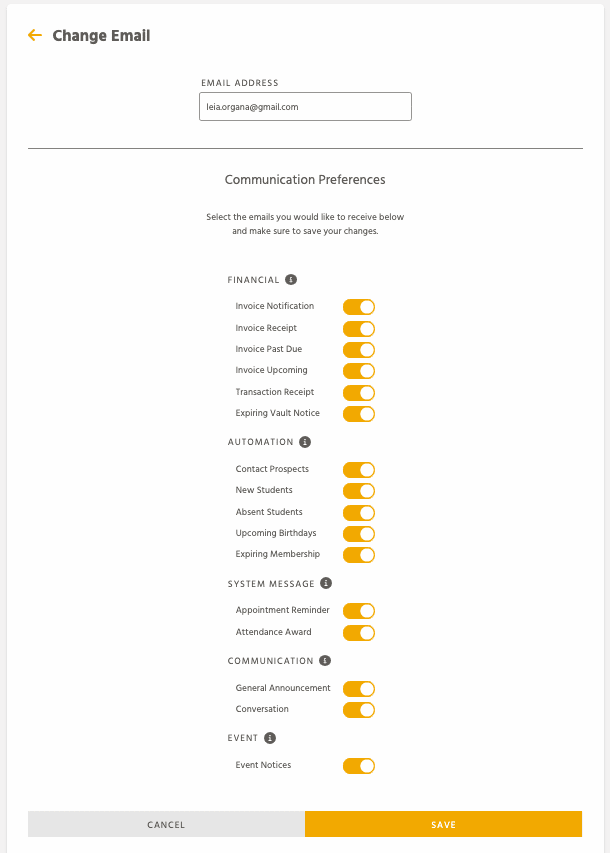Screen dimensions: 610x853
Task: Disable Appointment Reminder messages
Action: tap(359, 611)
